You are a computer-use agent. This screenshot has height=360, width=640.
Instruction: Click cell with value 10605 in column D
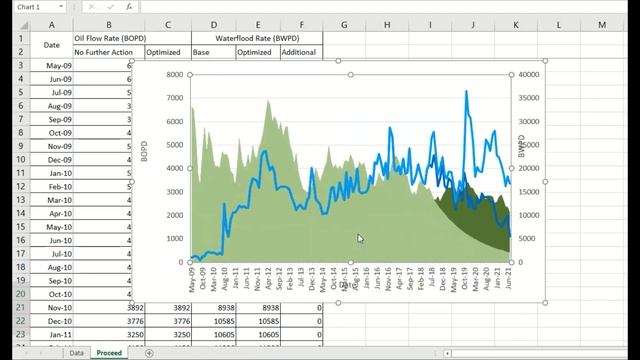(x=213, y=335)
